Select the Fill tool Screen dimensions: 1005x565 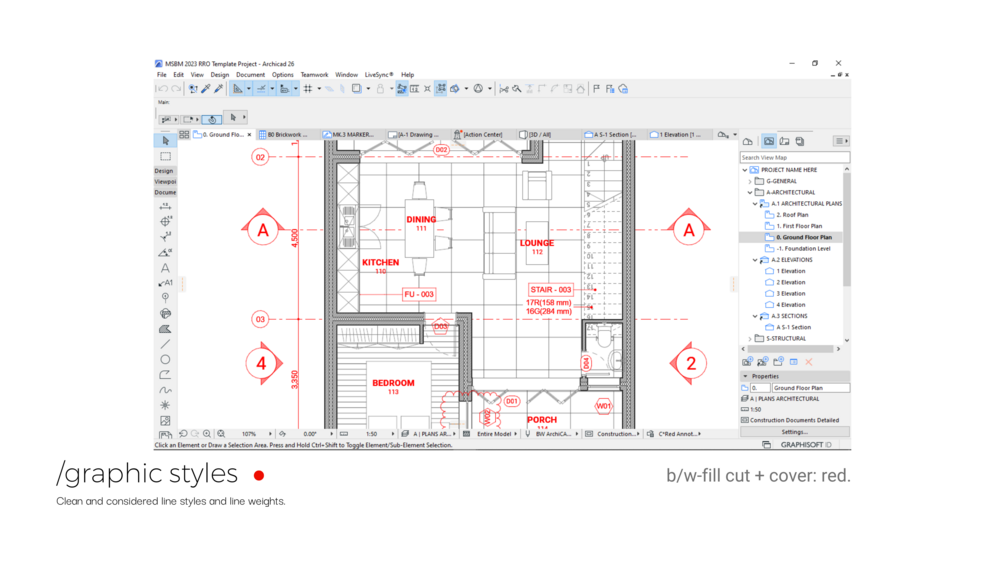coord(165,329)
